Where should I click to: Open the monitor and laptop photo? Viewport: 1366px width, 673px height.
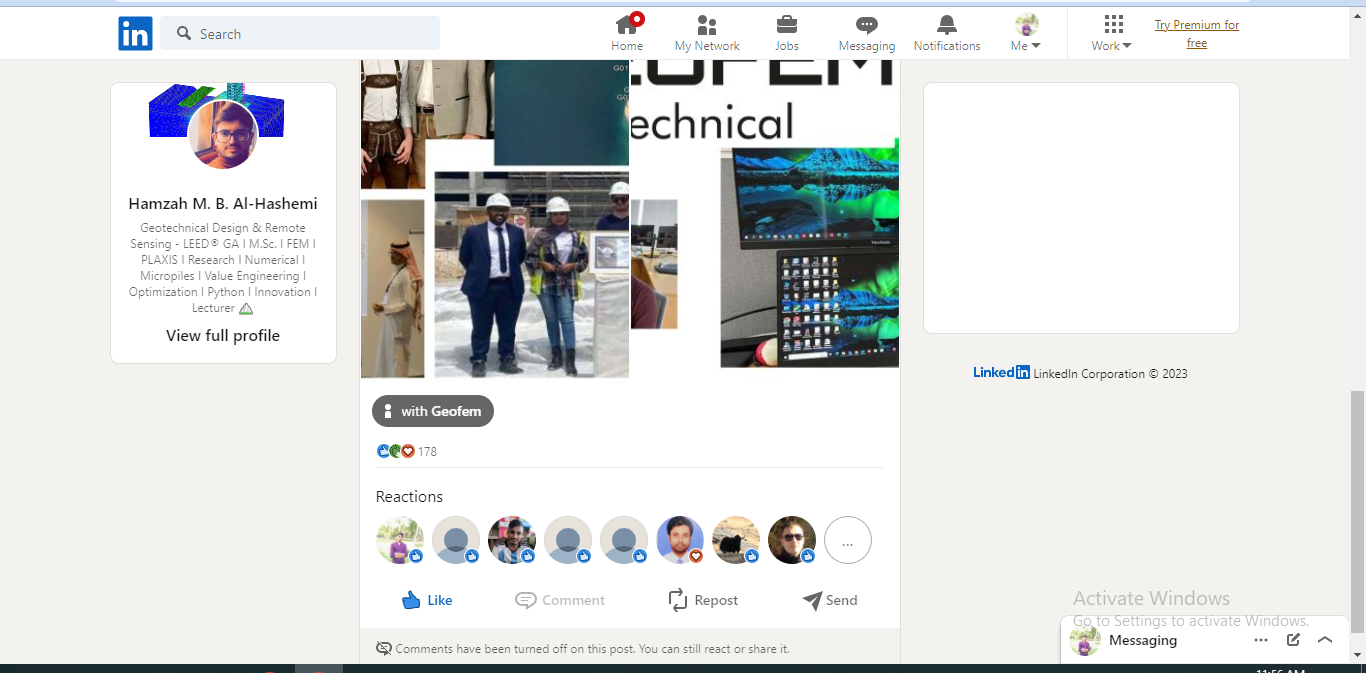(x=810, y=257)
